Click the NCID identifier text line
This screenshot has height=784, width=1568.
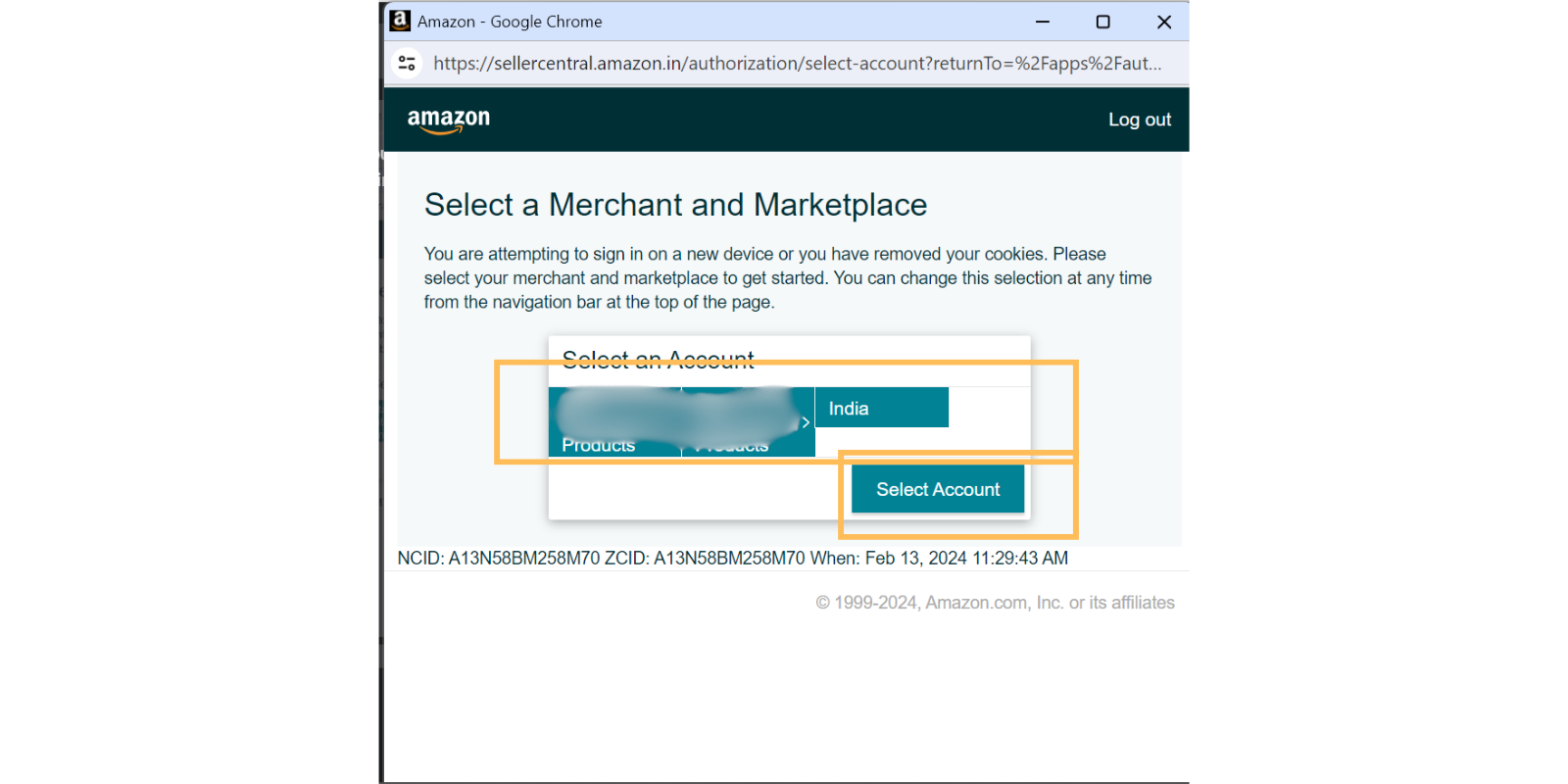click(732, 558)
